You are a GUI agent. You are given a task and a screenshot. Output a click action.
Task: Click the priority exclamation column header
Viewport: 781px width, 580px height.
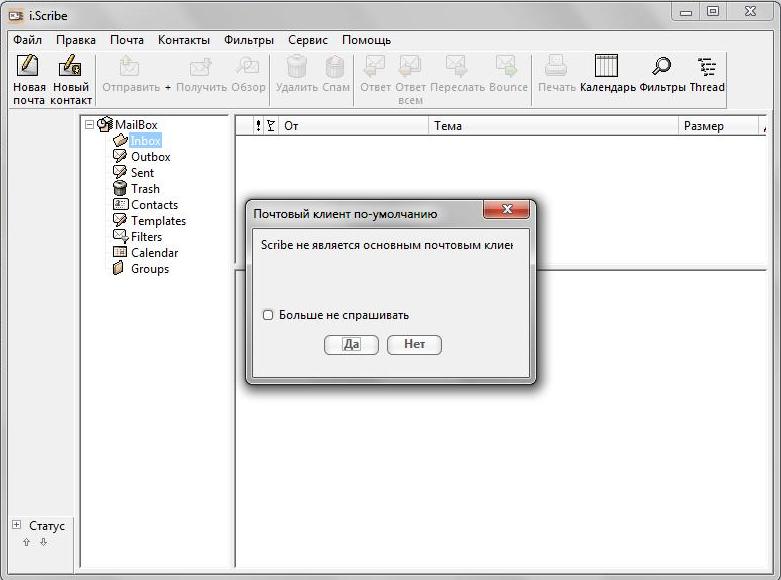[258, 126]
